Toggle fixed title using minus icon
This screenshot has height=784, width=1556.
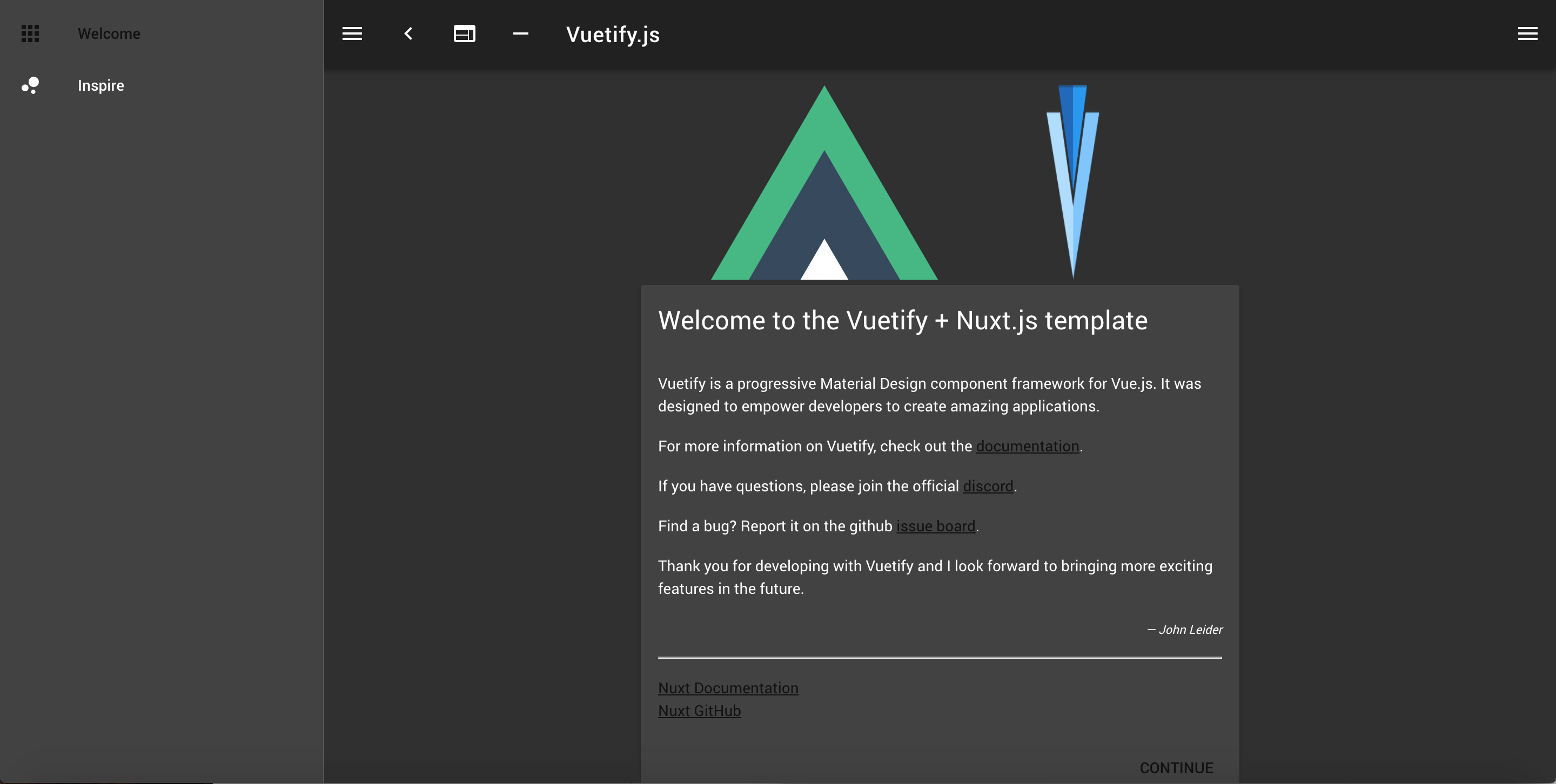[x=520, y=34]
